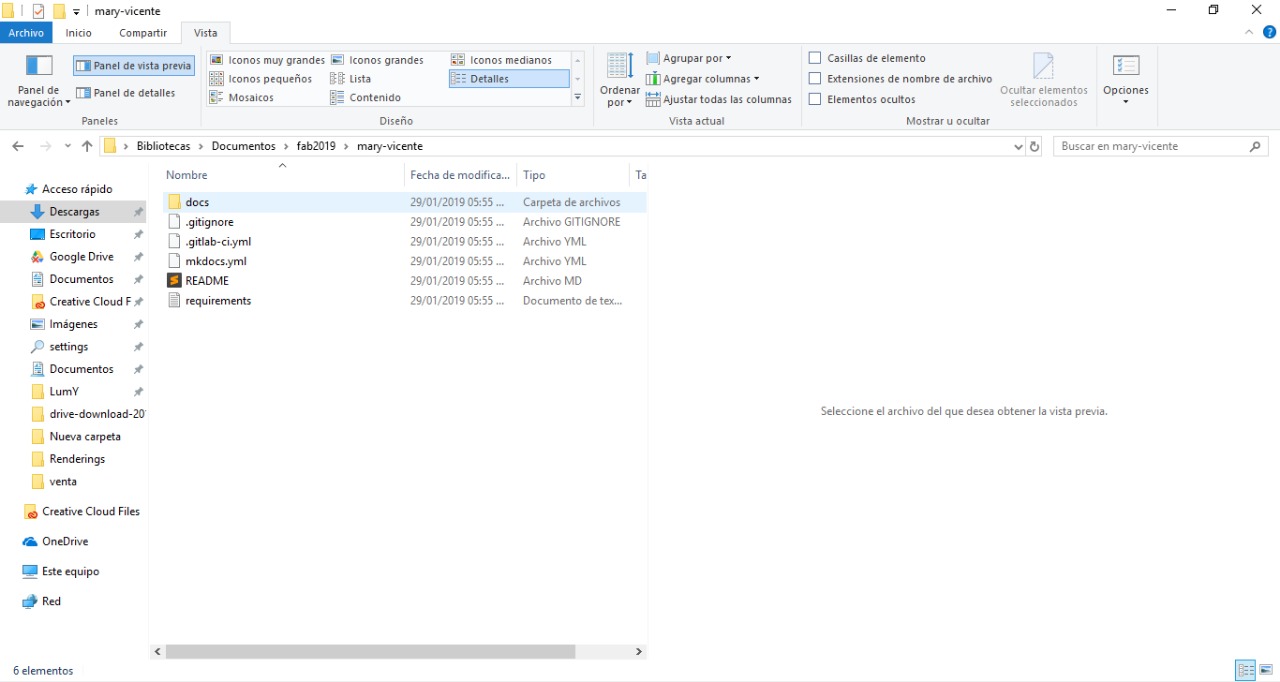Open Escritorio in navigation pane
Viewport: 1280px width, 682px height.
coord(73,234)
